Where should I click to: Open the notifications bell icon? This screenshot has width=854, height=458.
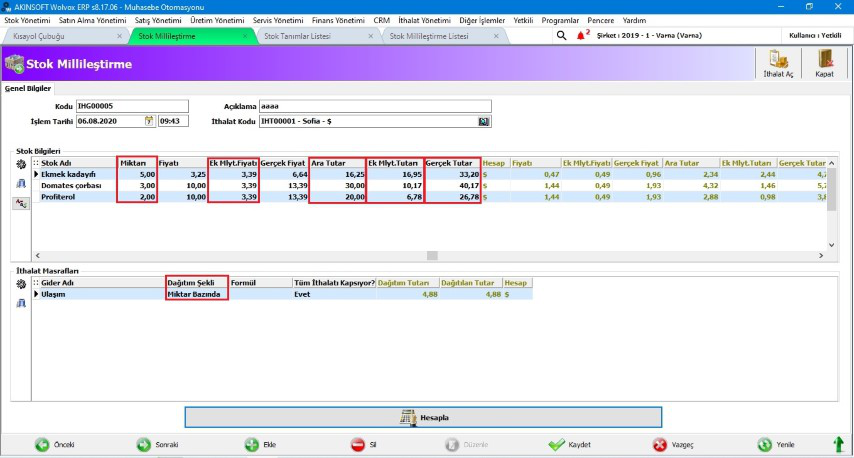tap(581, 36)
